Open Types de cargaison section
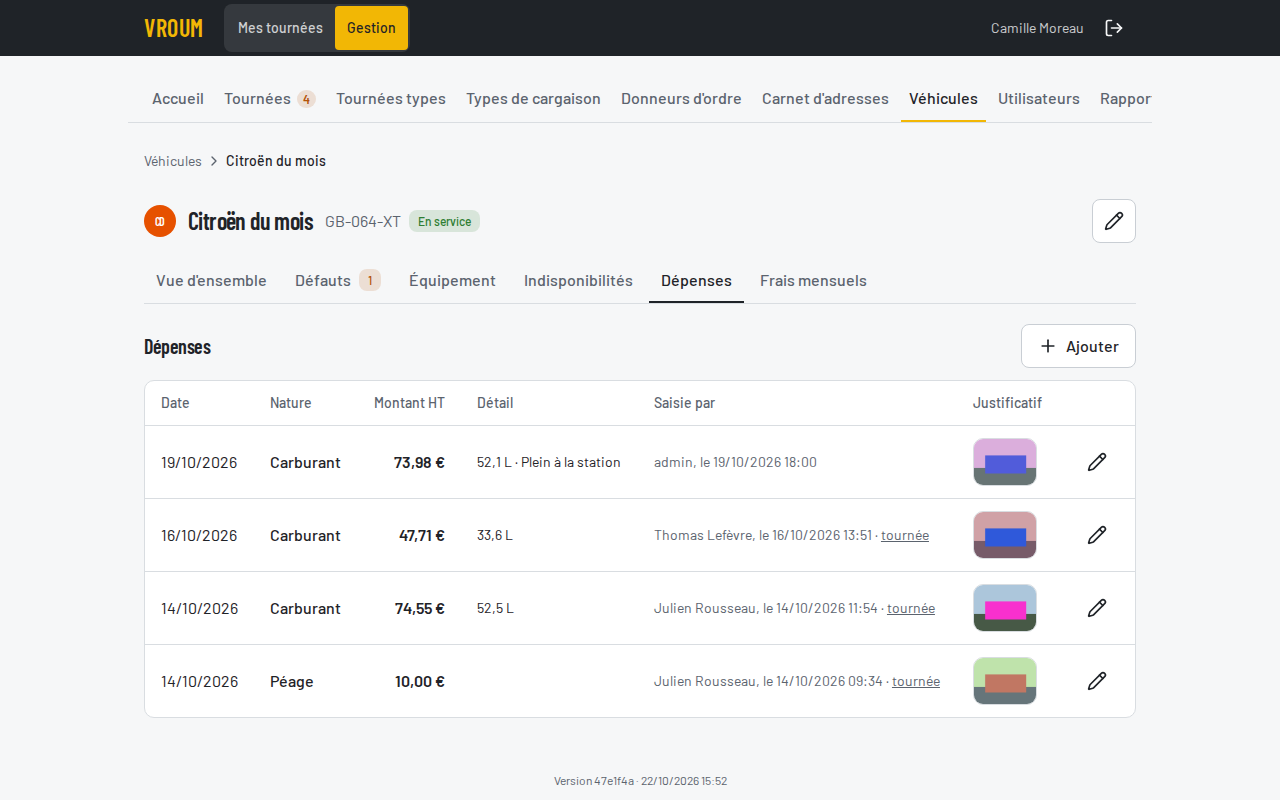 coord(533,99)
